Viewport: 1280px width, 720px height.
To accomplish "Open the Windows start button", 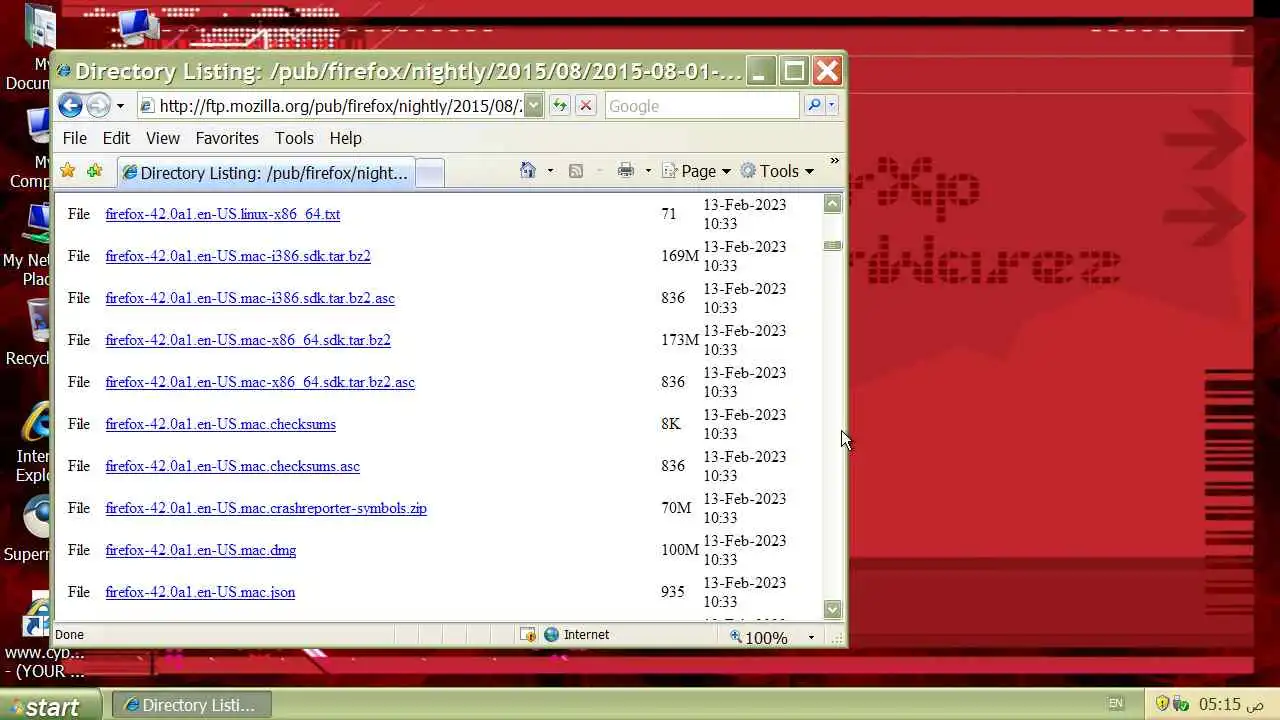I will coord(50,705).
